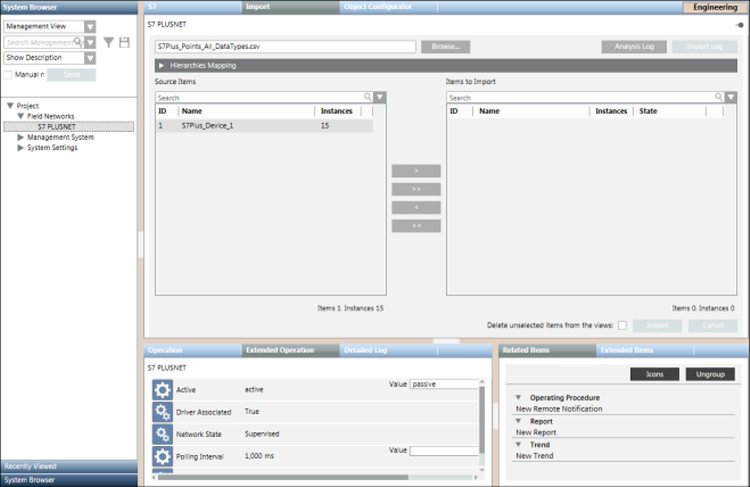Toggle the Manual navigation checkbox

point(9,75)
